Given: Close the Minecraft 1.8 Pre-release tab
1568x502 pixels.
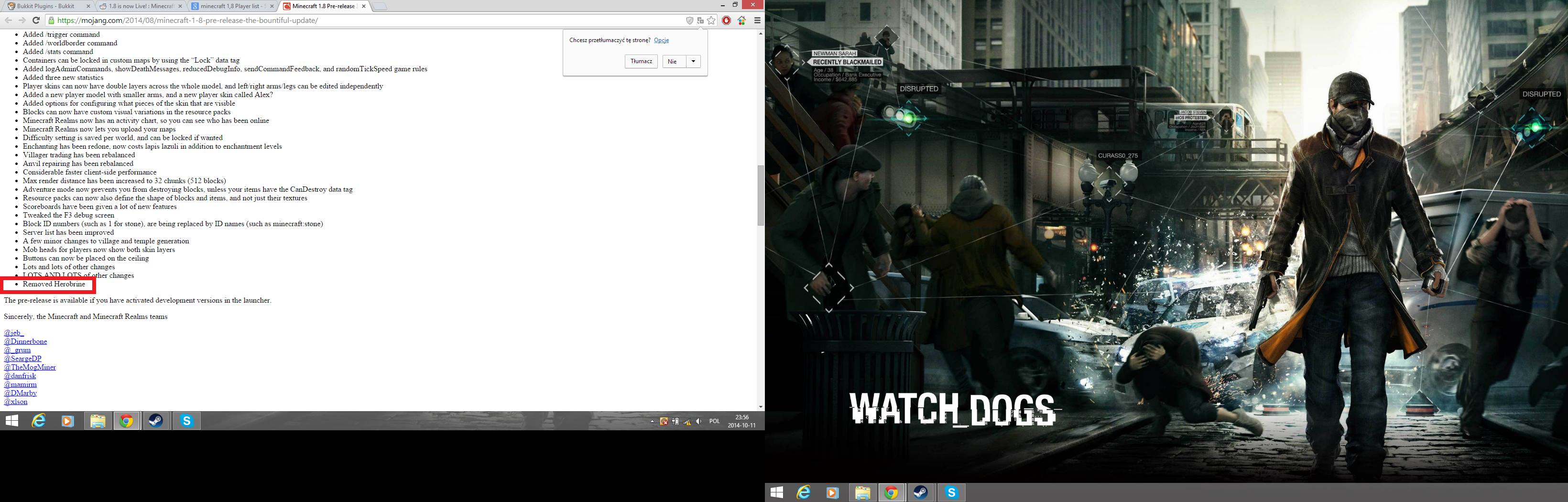Looking at the screenshot, I should [x=363, y=6].
